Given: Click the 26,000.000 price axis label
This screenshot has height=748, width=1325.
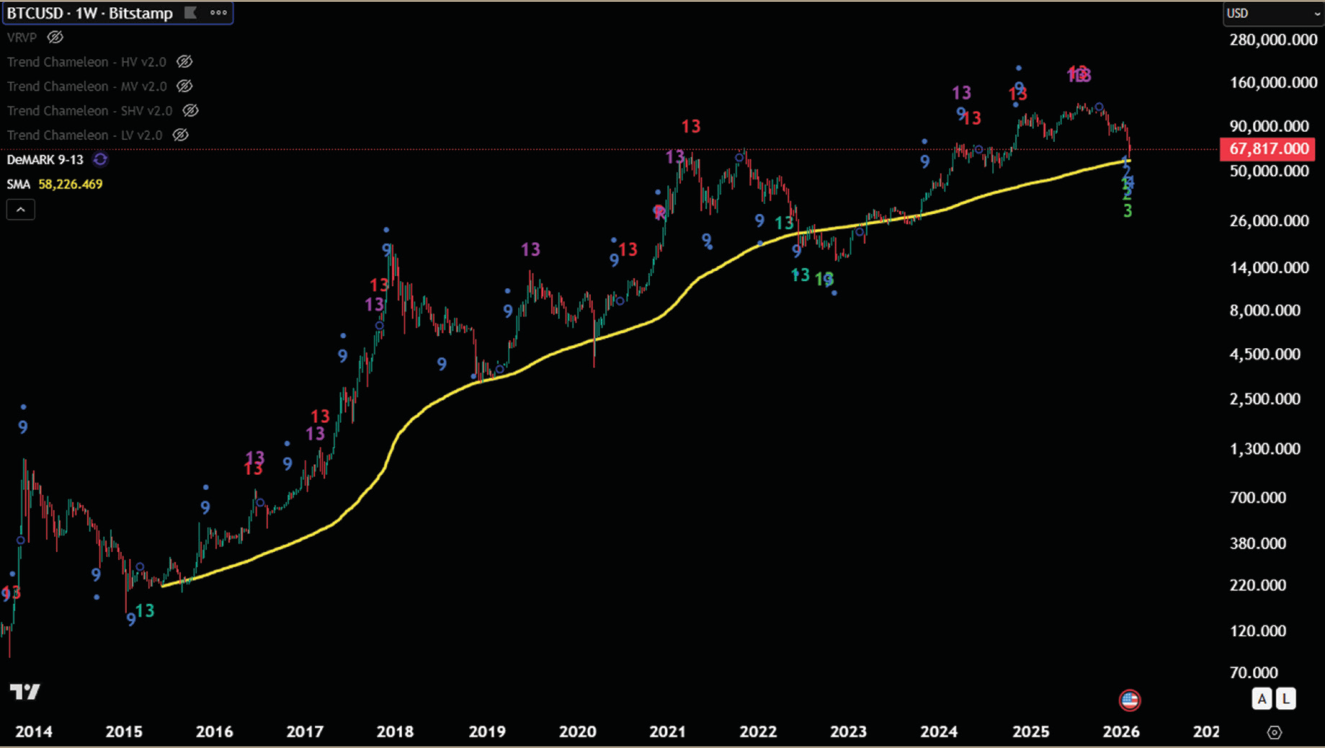Looking at the screenshot, I should [1268, 221].
